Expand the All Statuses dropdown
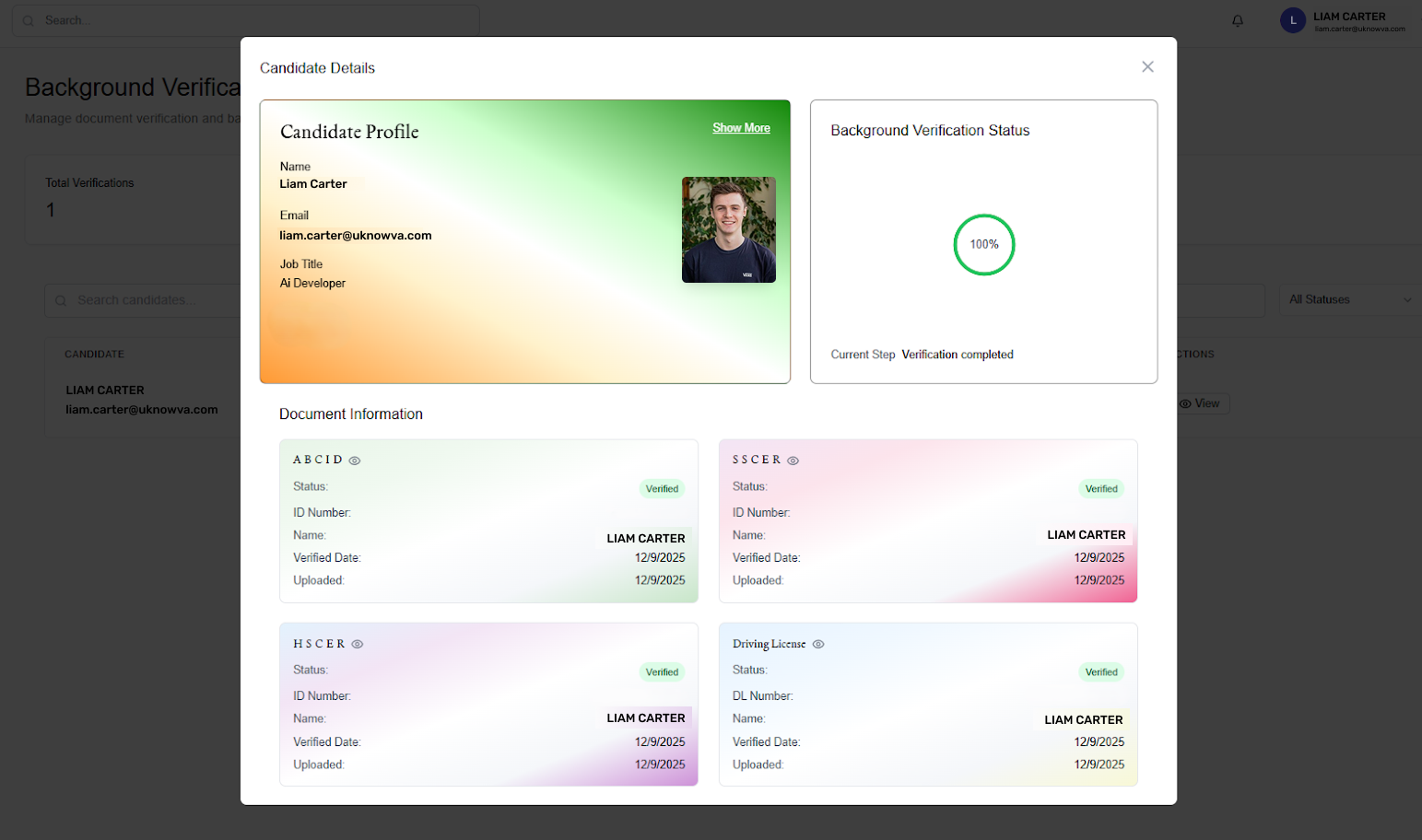The height and width of the screenshot is (840, 1422). [1348, 299]
